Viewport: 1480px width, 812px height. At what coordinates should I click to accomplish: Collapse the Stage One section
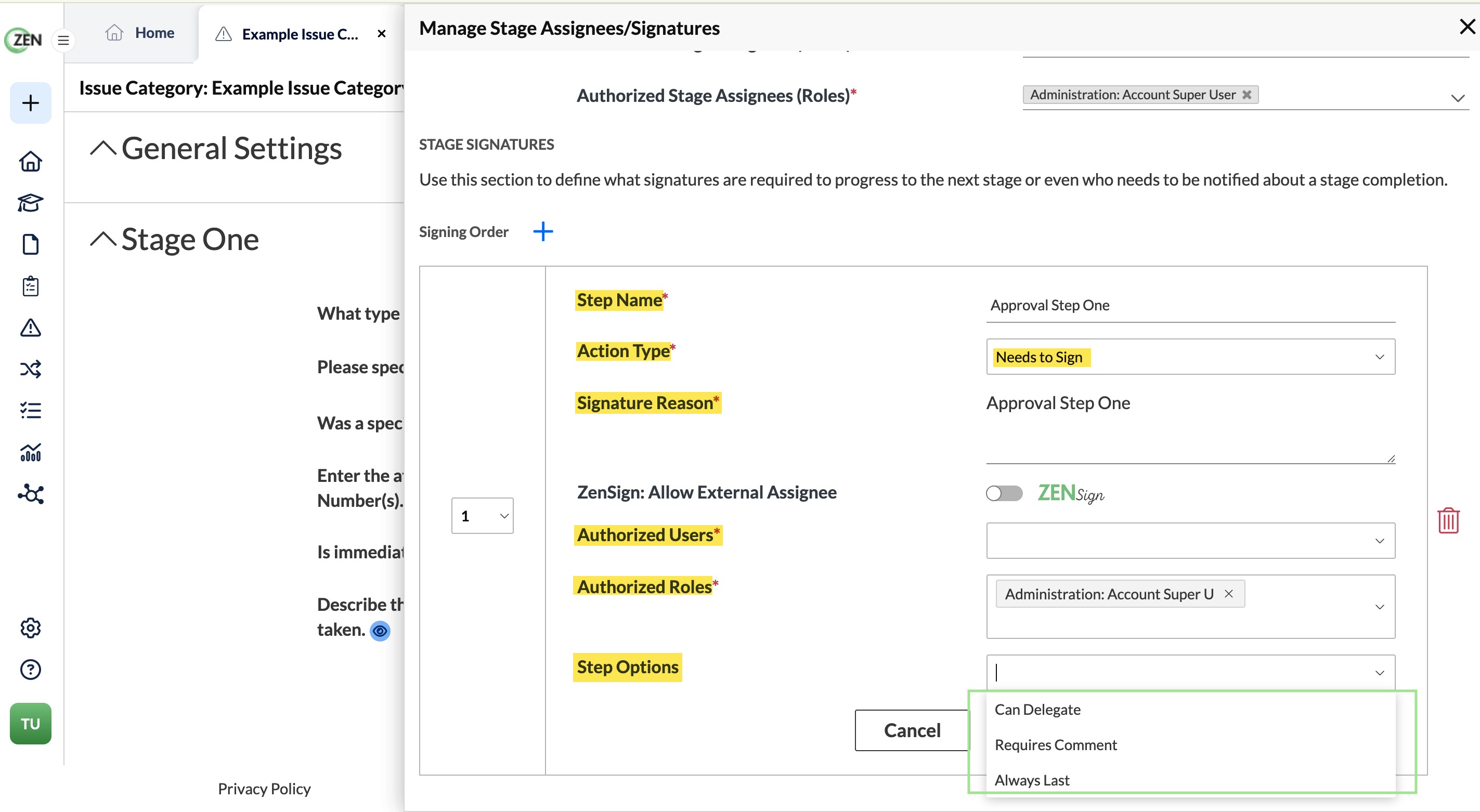click(x=103, y=240)
